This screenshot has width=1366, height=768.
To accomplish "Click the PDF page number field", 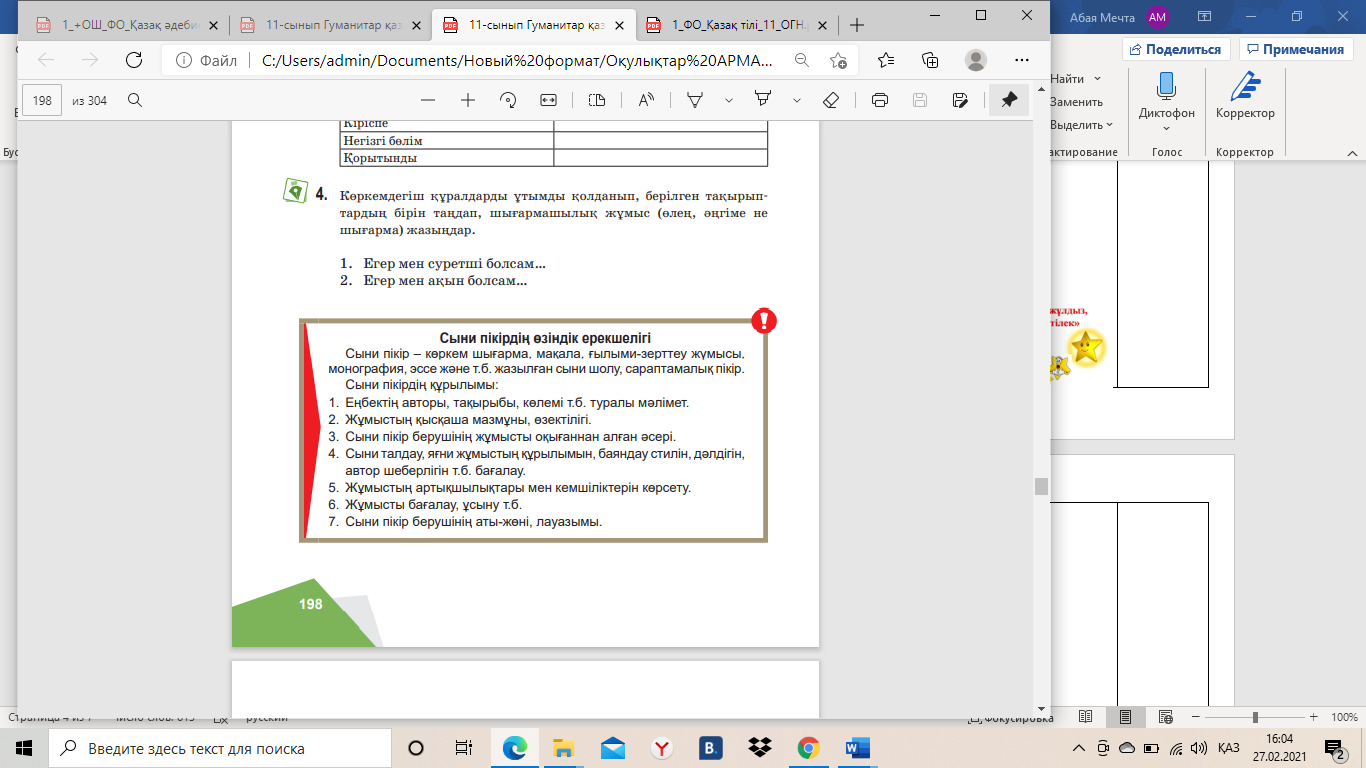I will (42, 100).
